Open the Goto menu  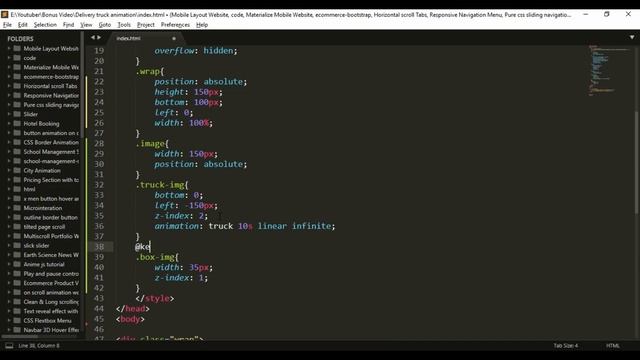[104, 25]
